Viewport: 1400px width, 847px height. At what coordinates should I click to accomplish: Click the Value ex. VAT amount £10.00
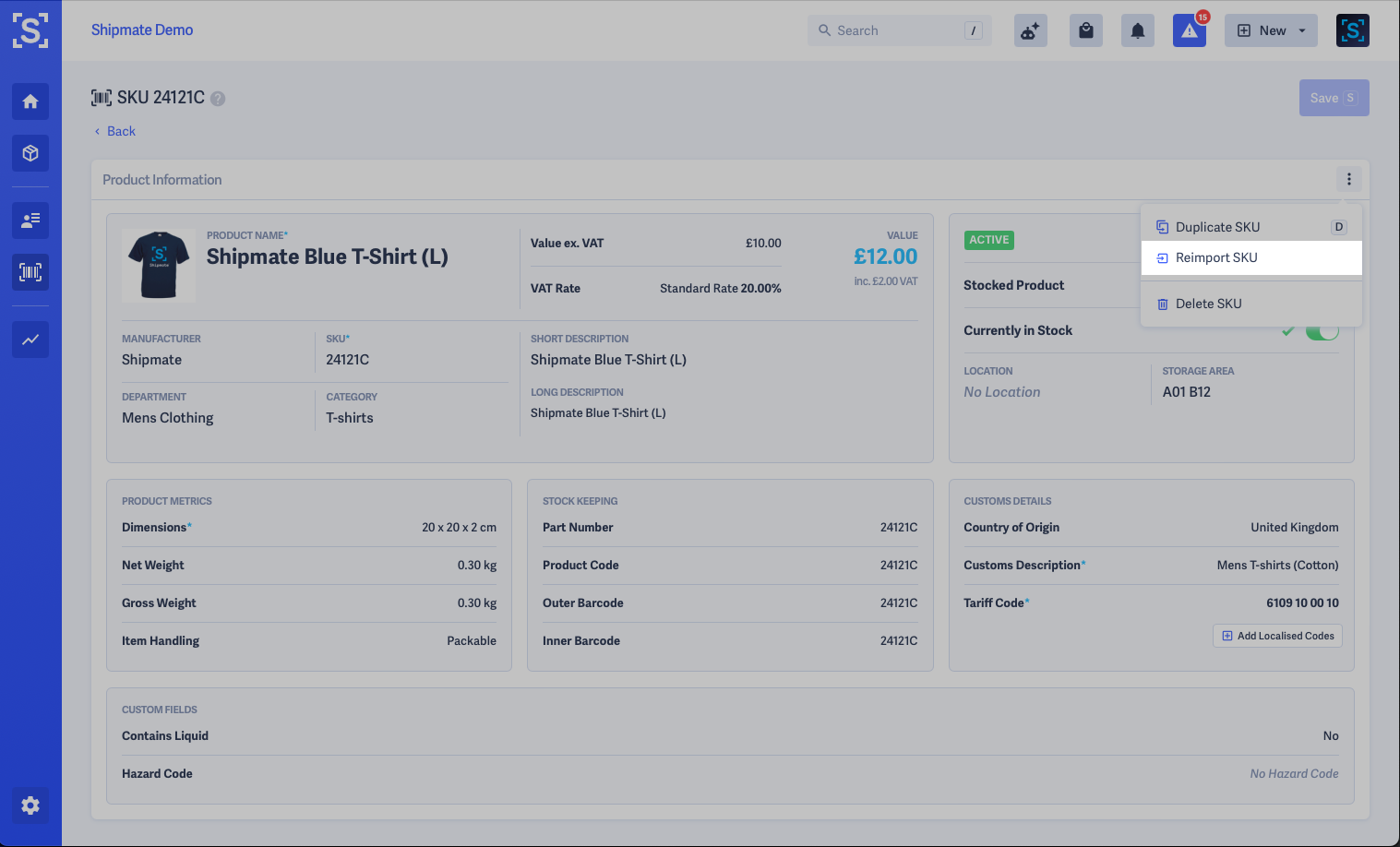click(763, 244)
